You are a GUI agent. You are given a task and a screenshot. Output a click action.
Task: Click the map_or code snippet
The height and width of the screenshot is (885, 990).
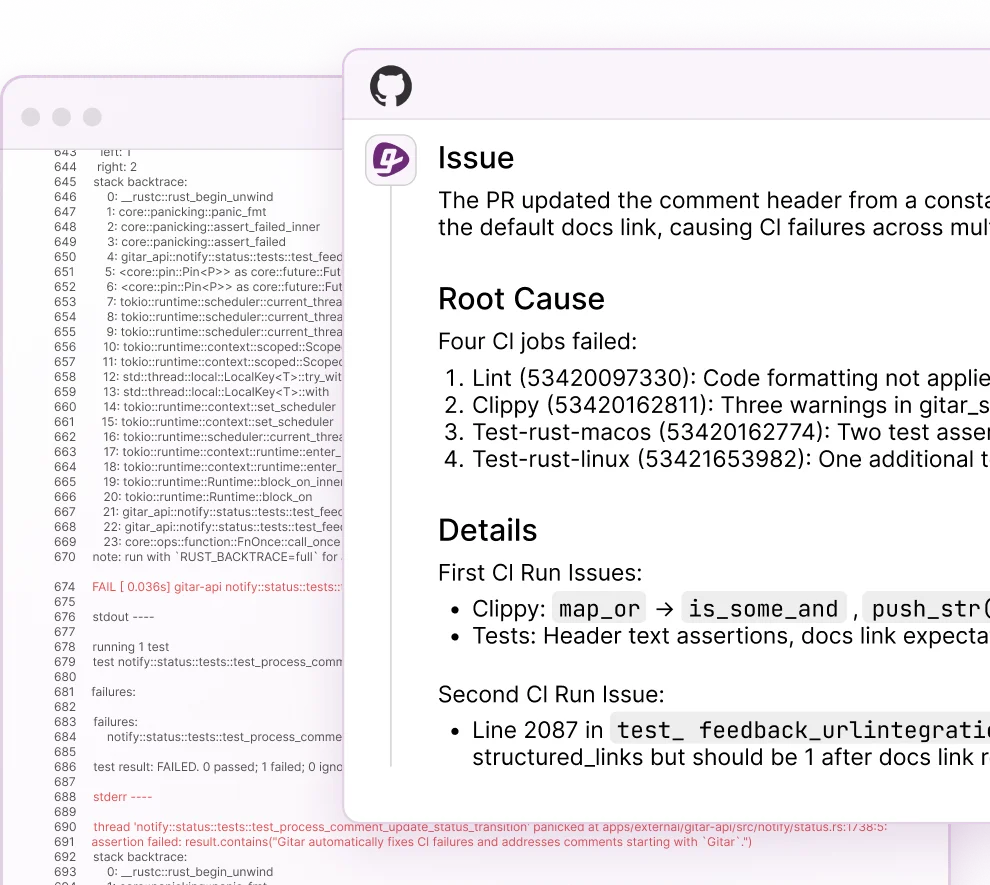pos(599,609)
